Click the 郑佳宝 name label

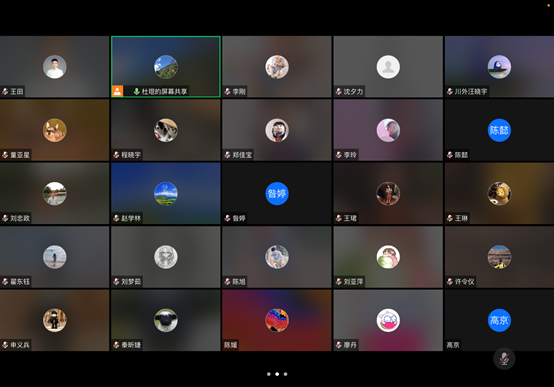tap(242, 155)
